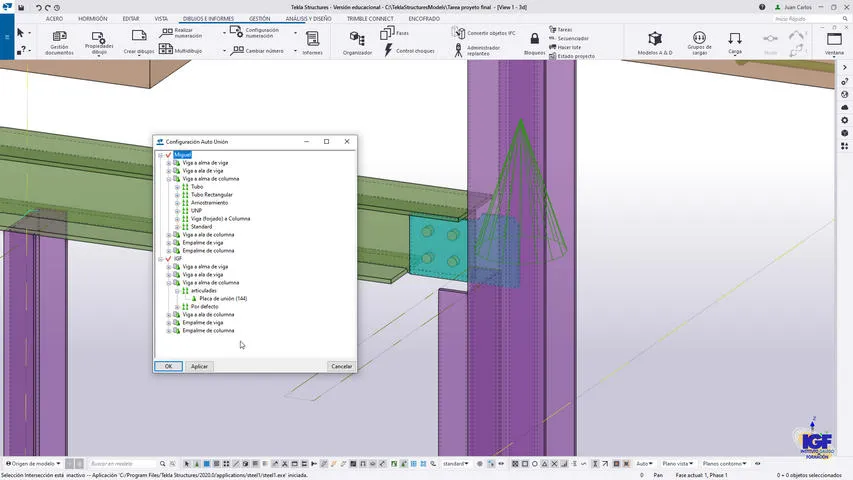Expand the Por defecto node
Screen dimensions: 853x480
click(177, 307)
